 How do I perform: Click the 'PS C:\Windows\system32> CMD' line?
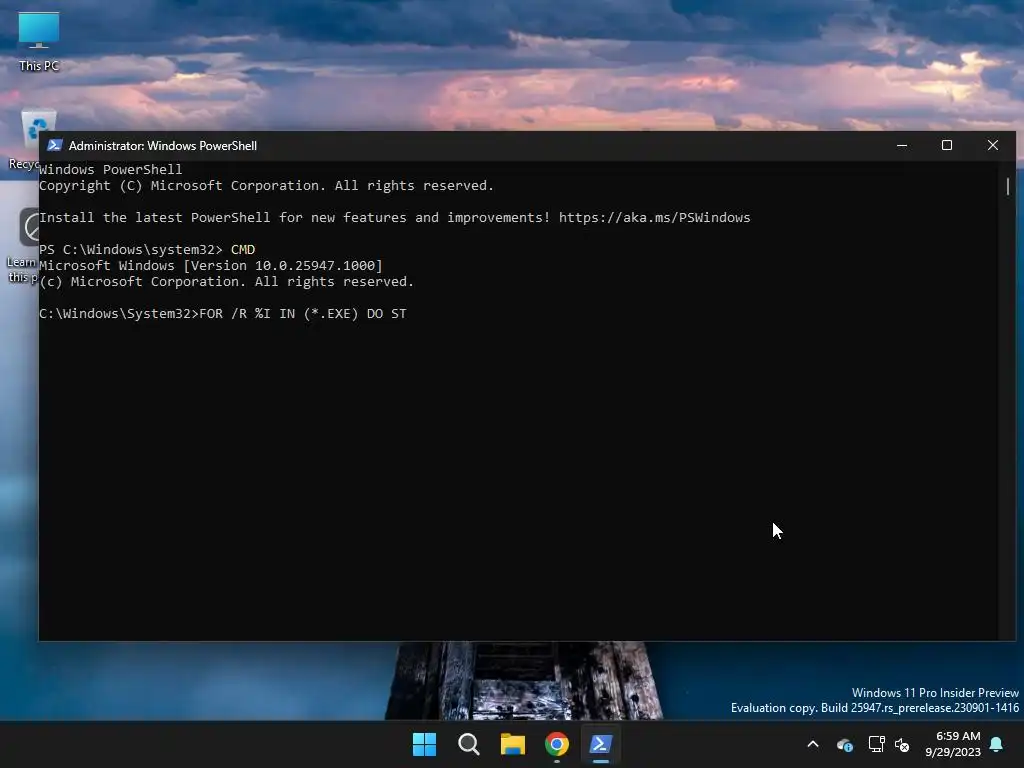[x=147, y=249]
